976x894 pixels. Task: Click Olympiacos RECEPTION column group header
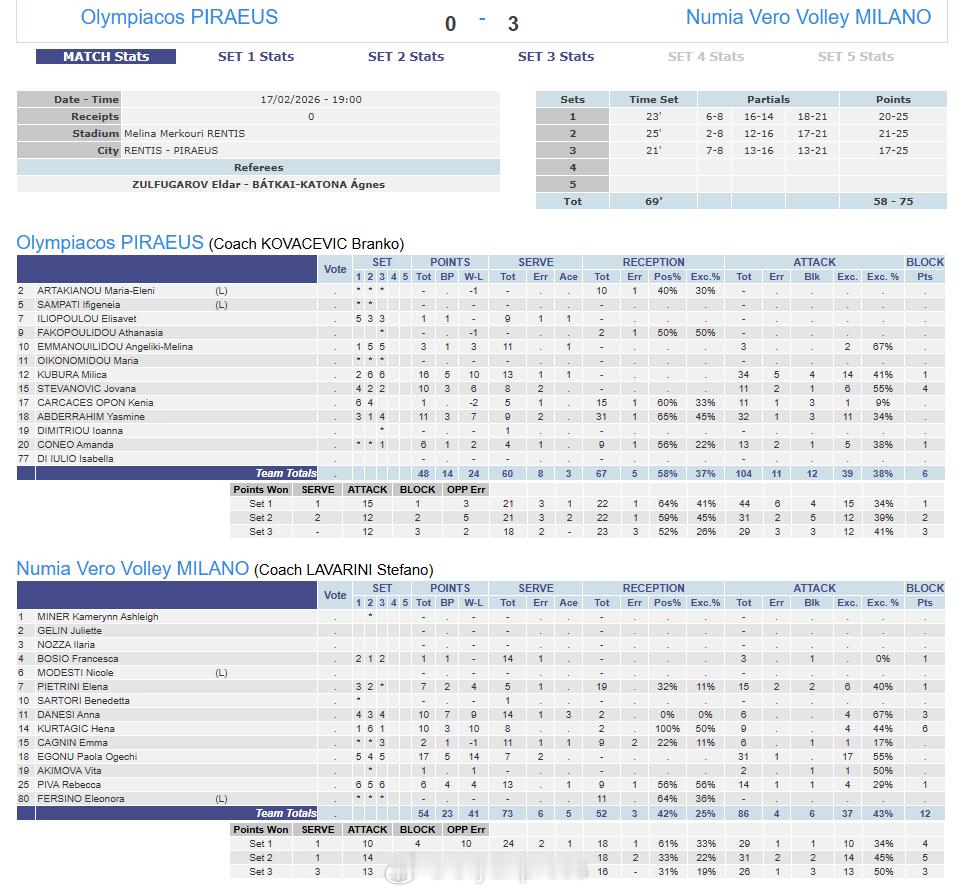(x=654, y=262)
